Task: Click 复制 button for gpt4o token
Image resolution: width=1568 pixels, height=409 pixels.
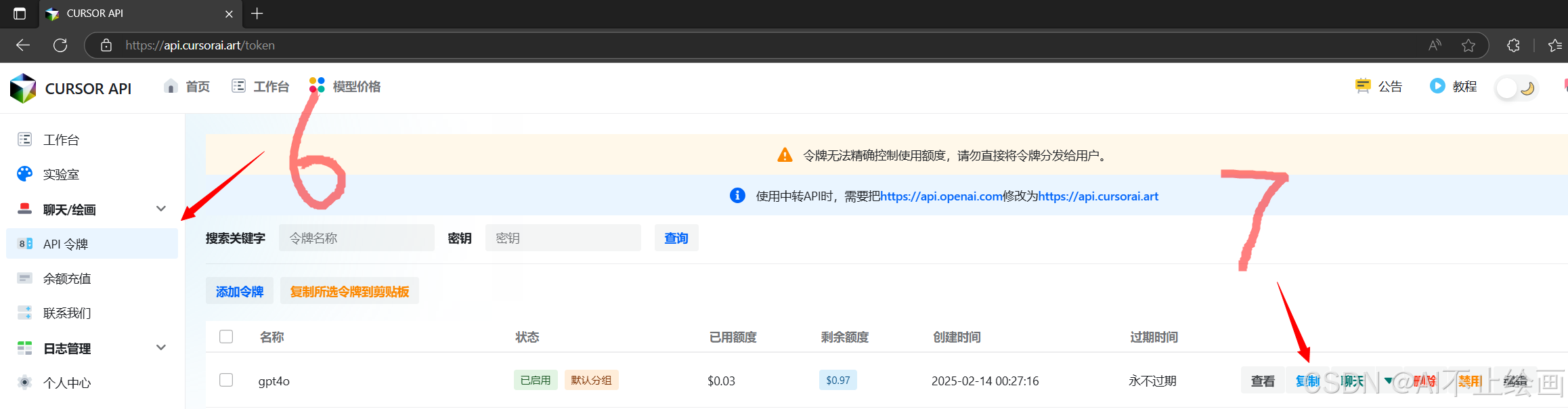Action: pyautogui.click(x=1308, y=381)
